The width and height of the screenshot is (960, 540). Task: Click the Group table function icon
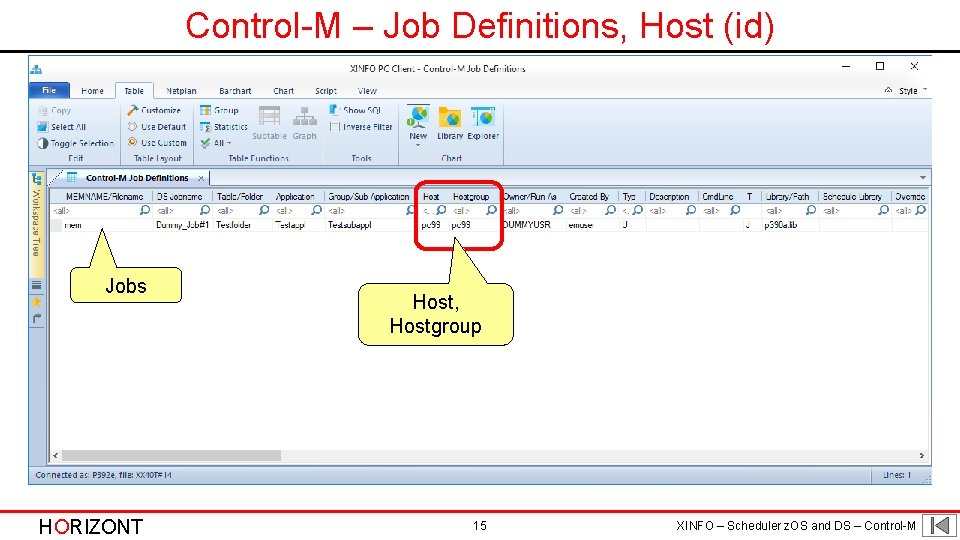205,110
